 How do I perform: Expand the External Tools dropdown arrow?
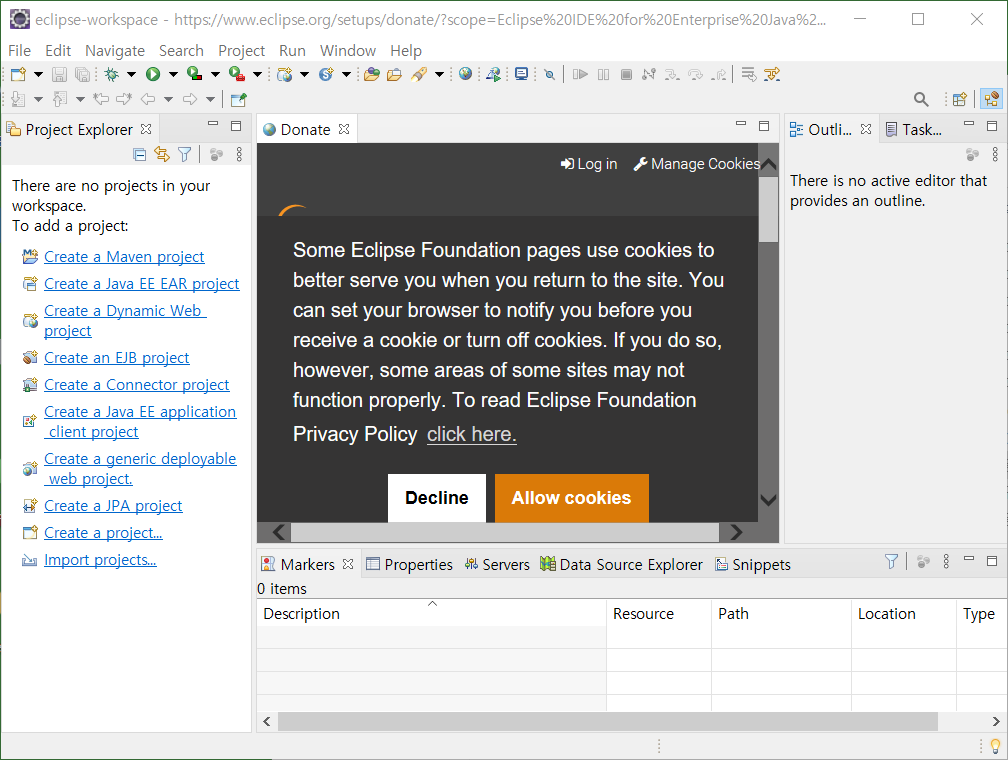tap(257, 75)
